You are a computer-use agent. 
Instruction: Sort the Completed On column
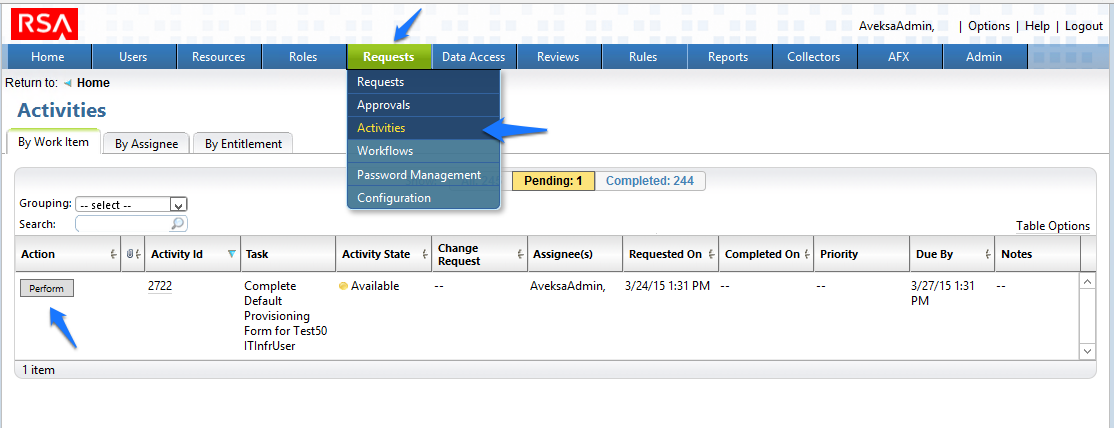click(807, 255)
